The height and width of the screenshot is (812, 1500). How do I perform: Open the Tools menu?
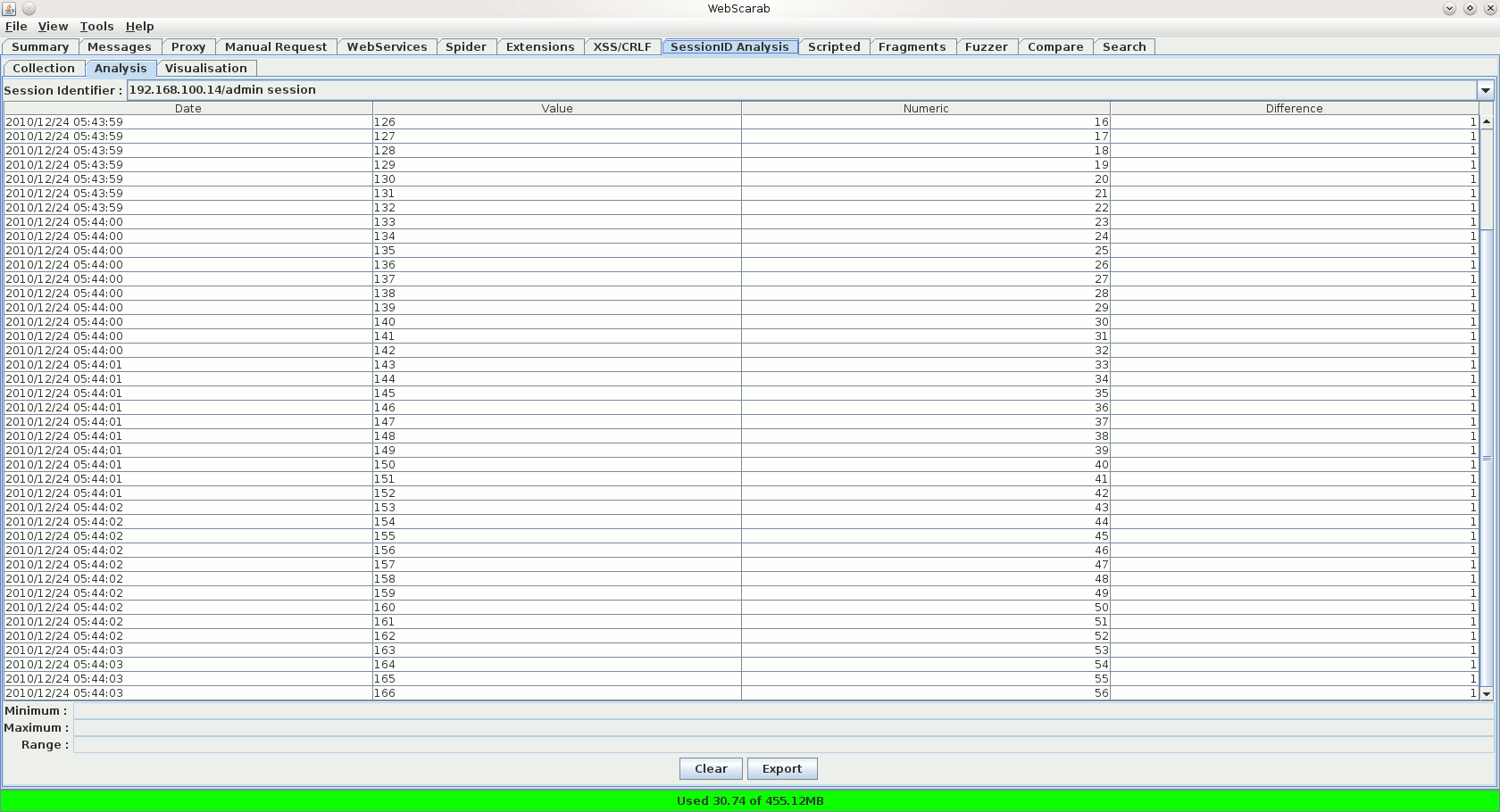pyautogui.click(x=96, y=27)
